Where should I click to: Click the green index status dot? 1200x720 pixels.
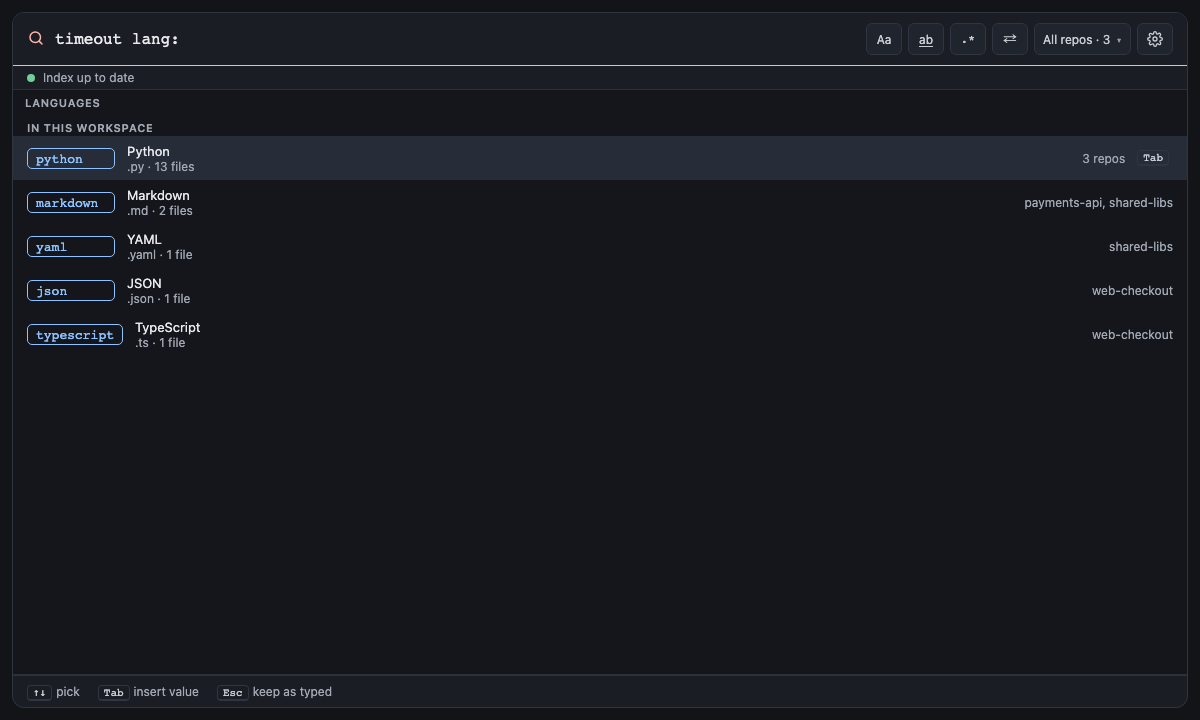31,78
